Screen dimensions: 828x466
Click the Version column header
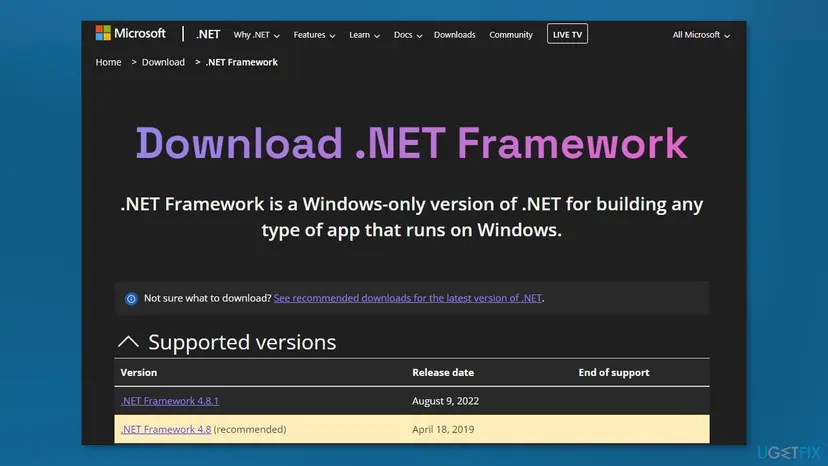click(138, 372)
